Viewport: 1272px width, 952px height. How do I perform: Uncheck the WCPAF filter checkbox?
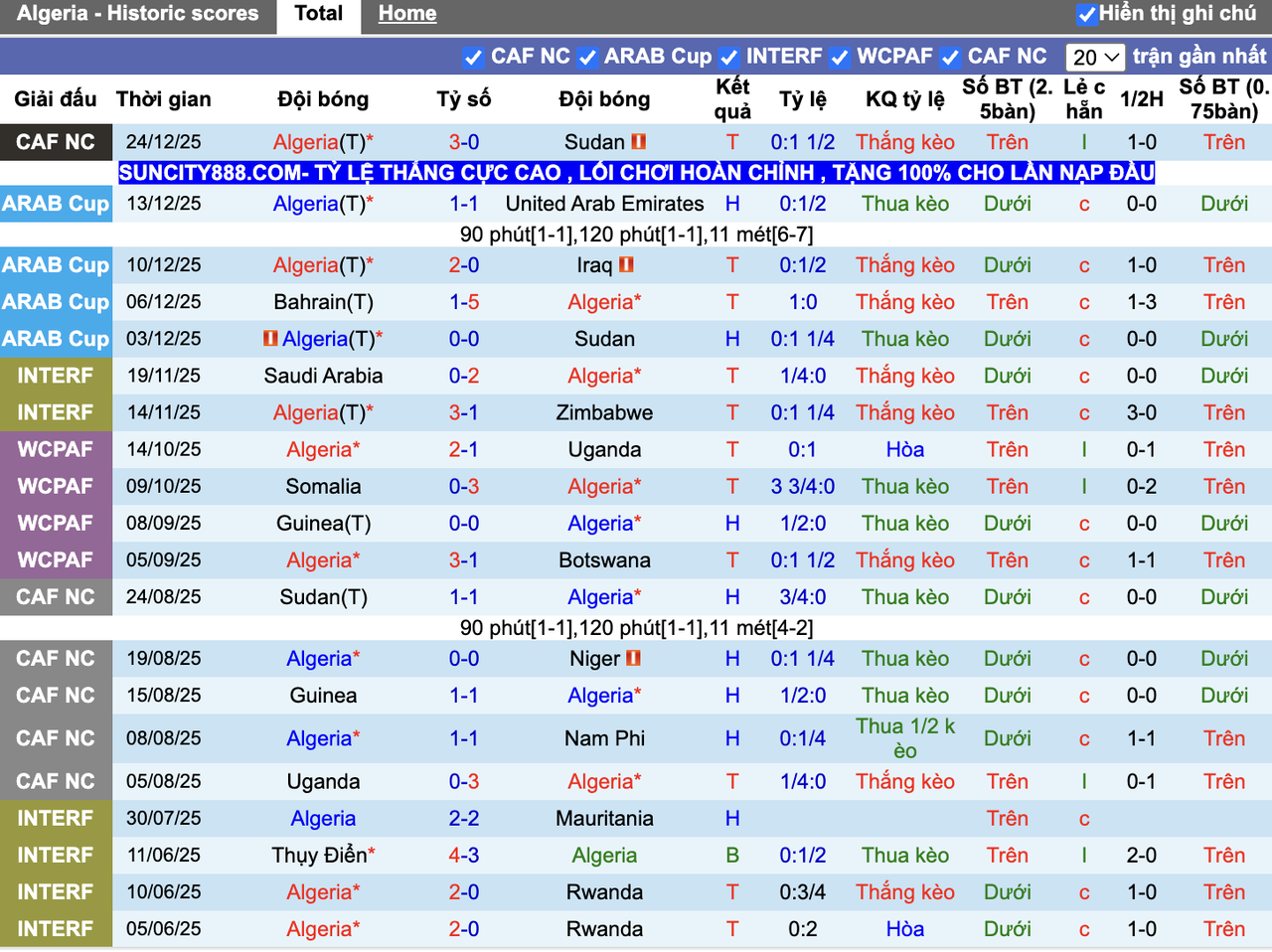[x=840, y=58]
